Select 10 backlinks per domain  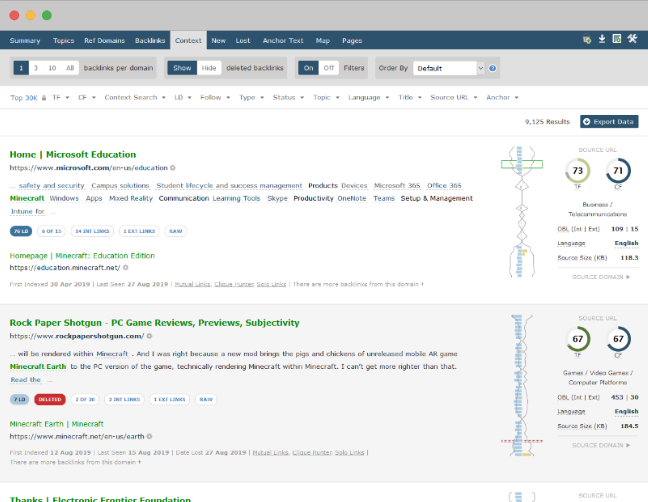pos(52,68)
